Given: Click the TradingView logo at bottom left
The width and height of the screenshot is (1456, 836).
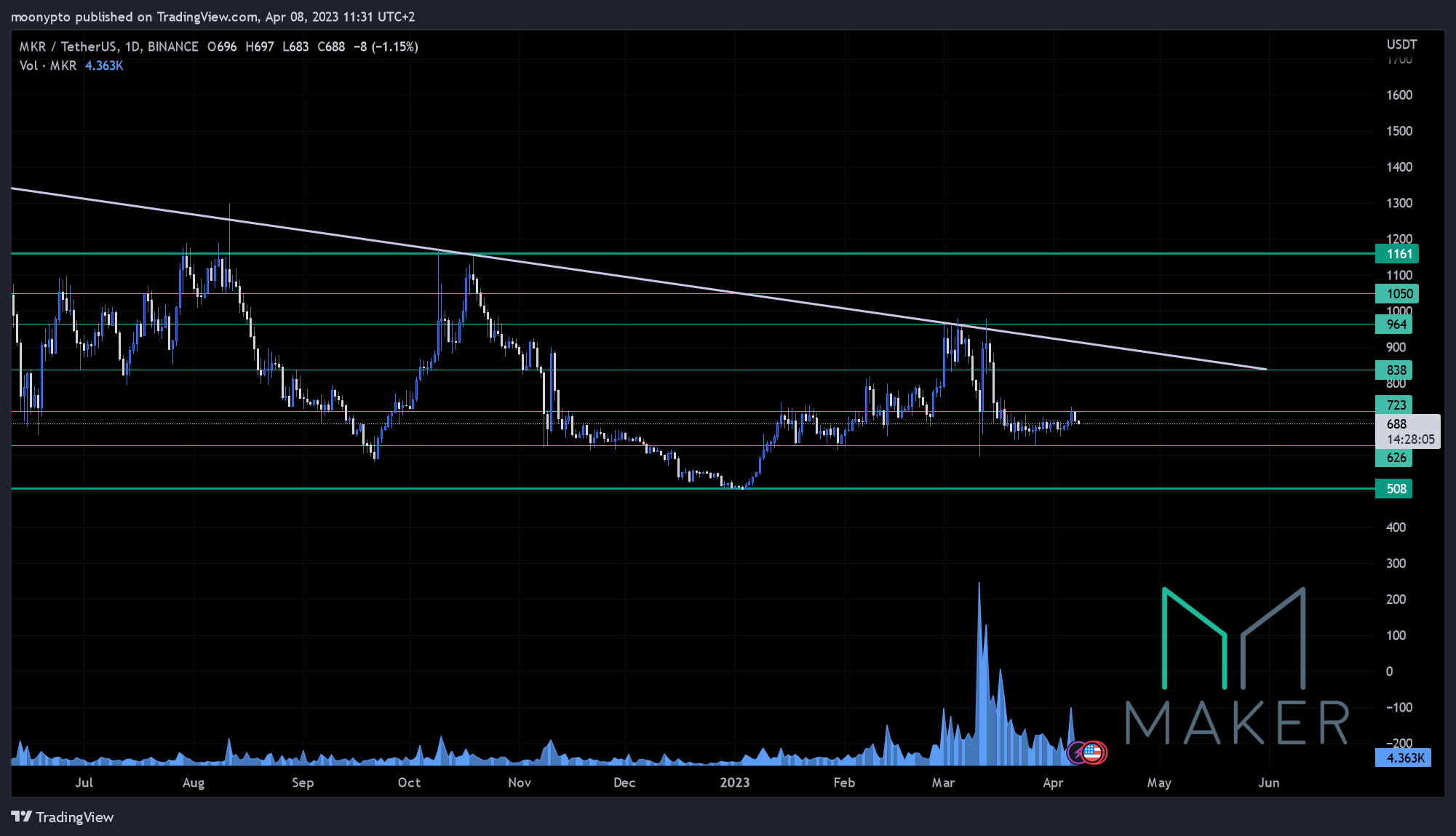Looking at the screenshot, I should click(63, 817).
